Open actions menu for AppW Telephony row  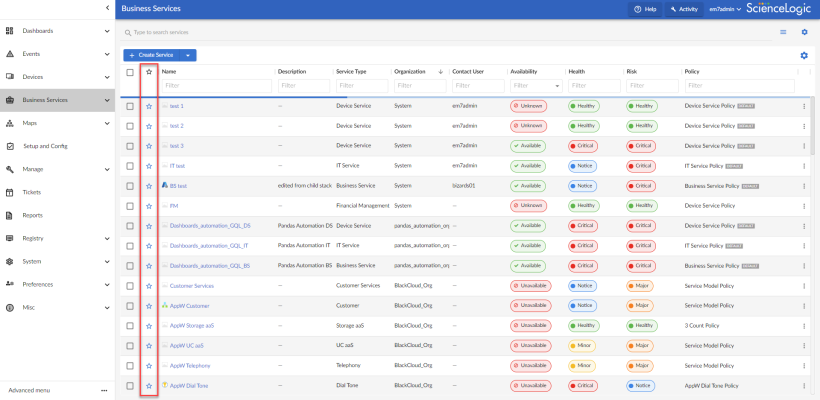coord(804,365)
